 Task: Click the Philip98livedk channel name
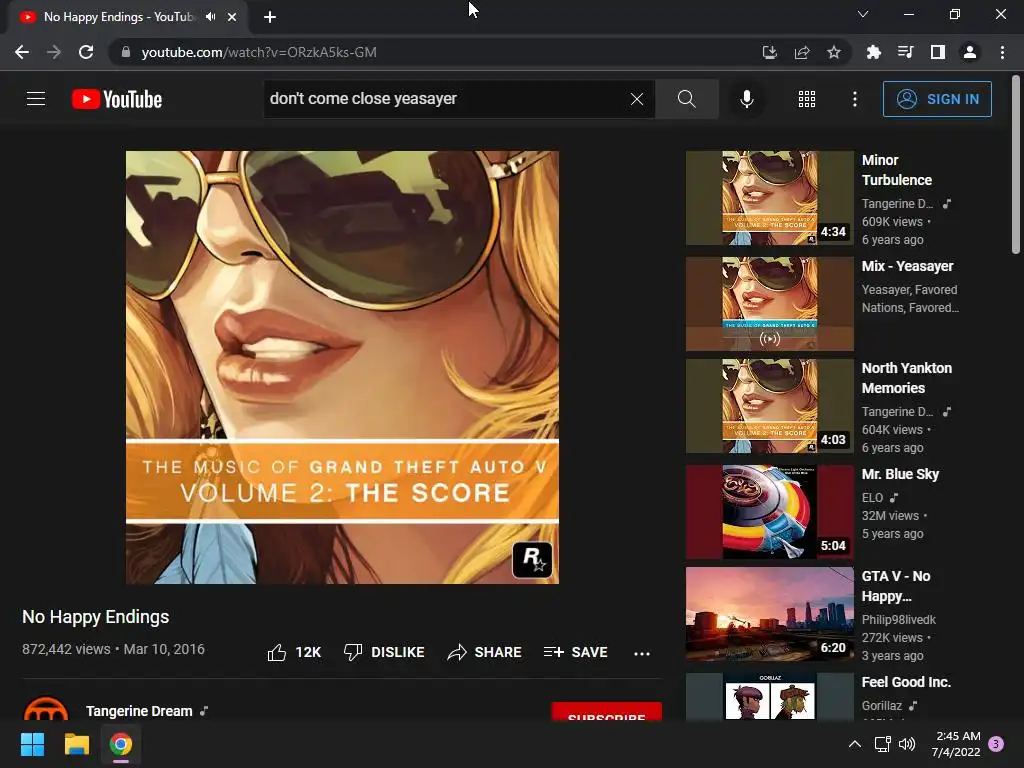899,619
